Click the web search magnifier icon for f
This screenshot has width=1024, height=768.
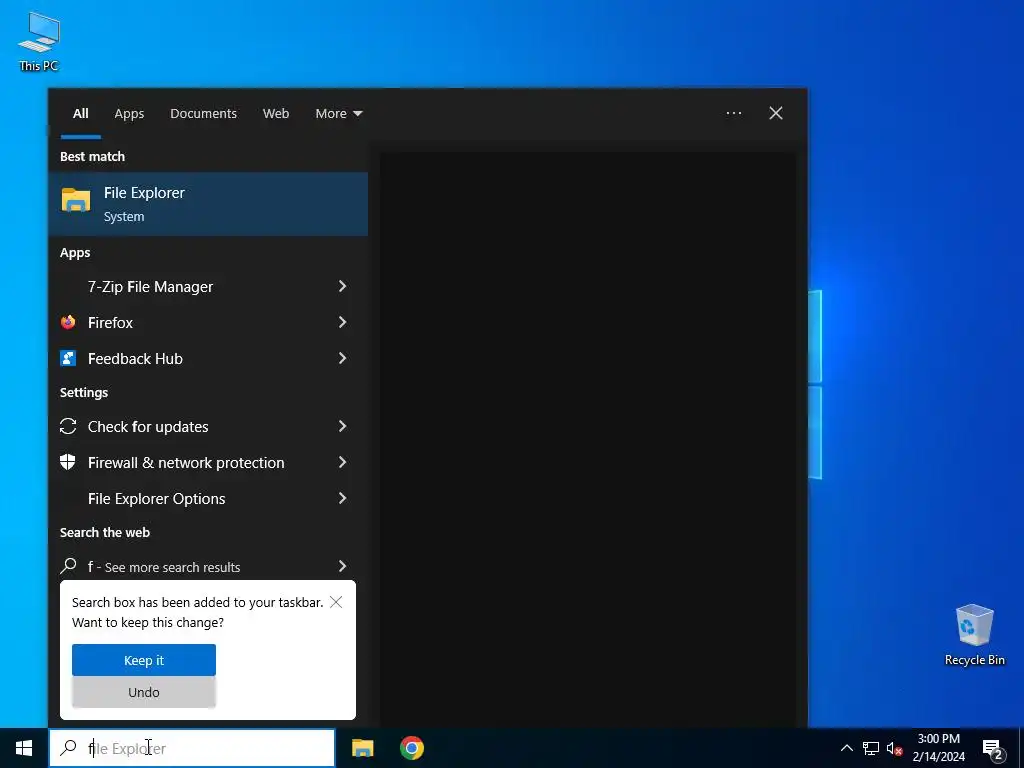pyautogui.click(x=68, y=566)
